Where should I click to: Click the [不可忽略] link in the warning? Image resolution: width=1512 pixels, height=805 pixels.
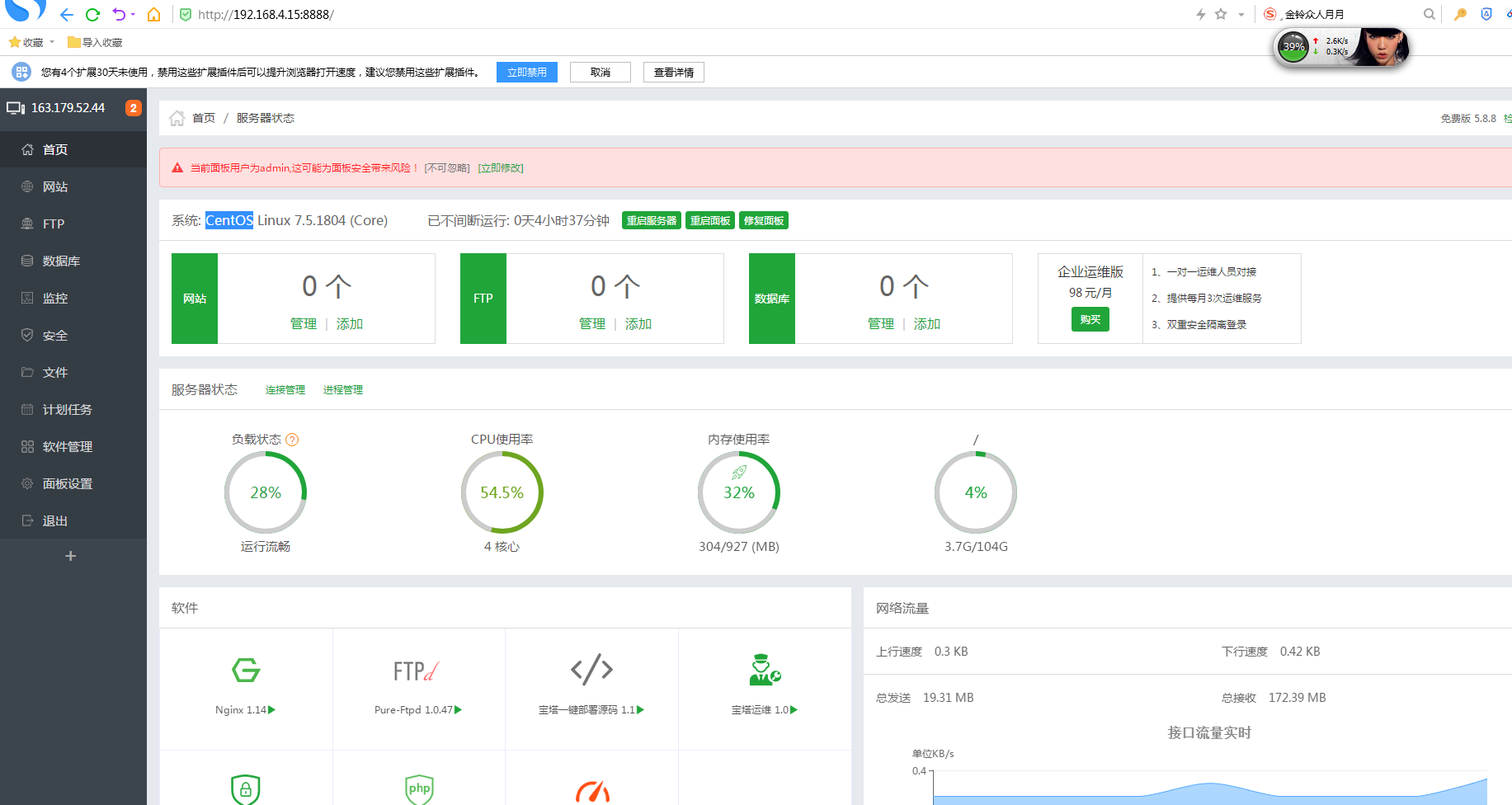click(x=447, y=168)
